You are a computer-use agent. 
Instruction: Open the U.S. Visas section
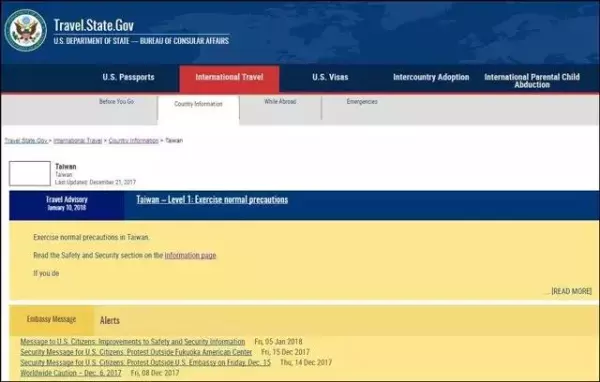click(x=330, y=77)
